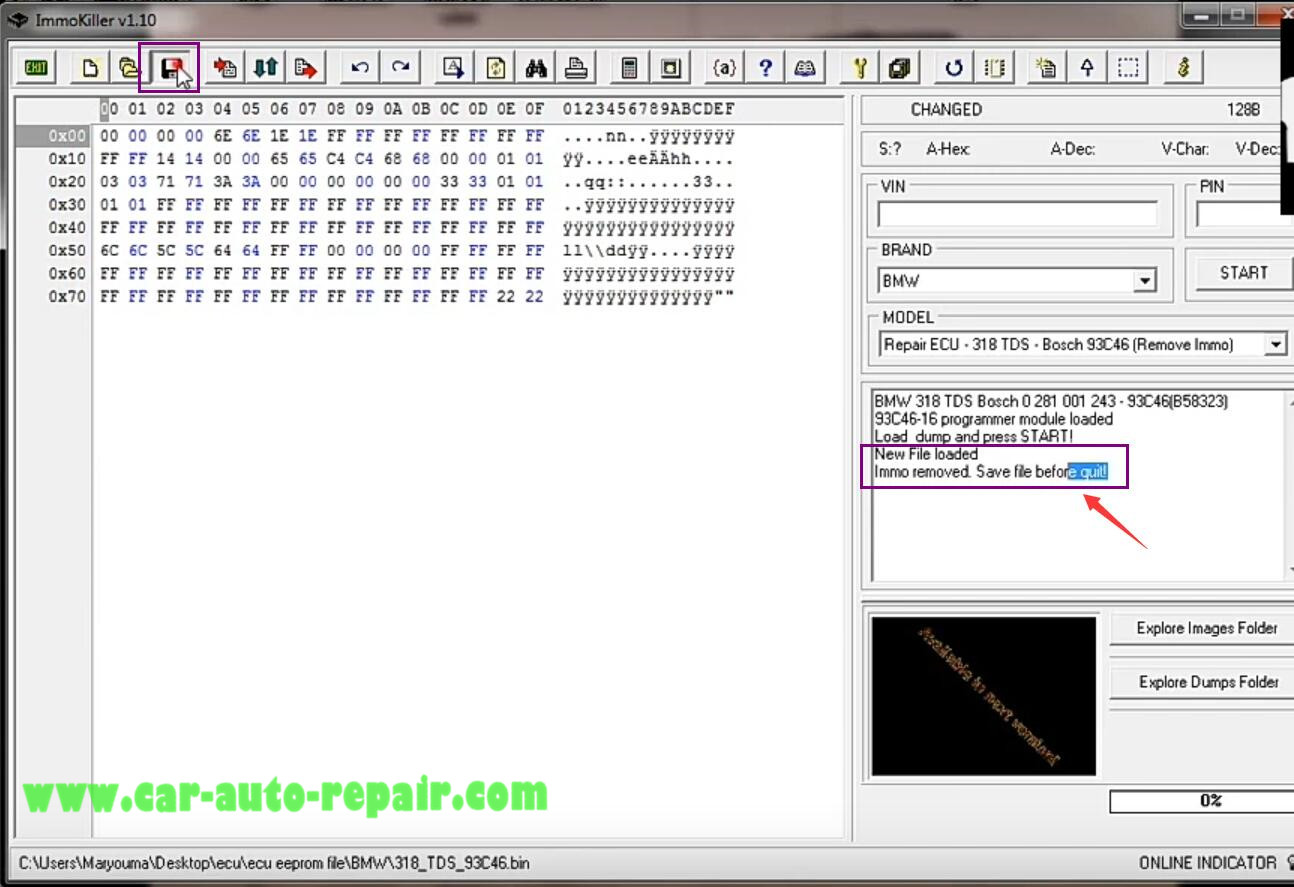Click the green EXIT toolbar icon

(37, 68)
